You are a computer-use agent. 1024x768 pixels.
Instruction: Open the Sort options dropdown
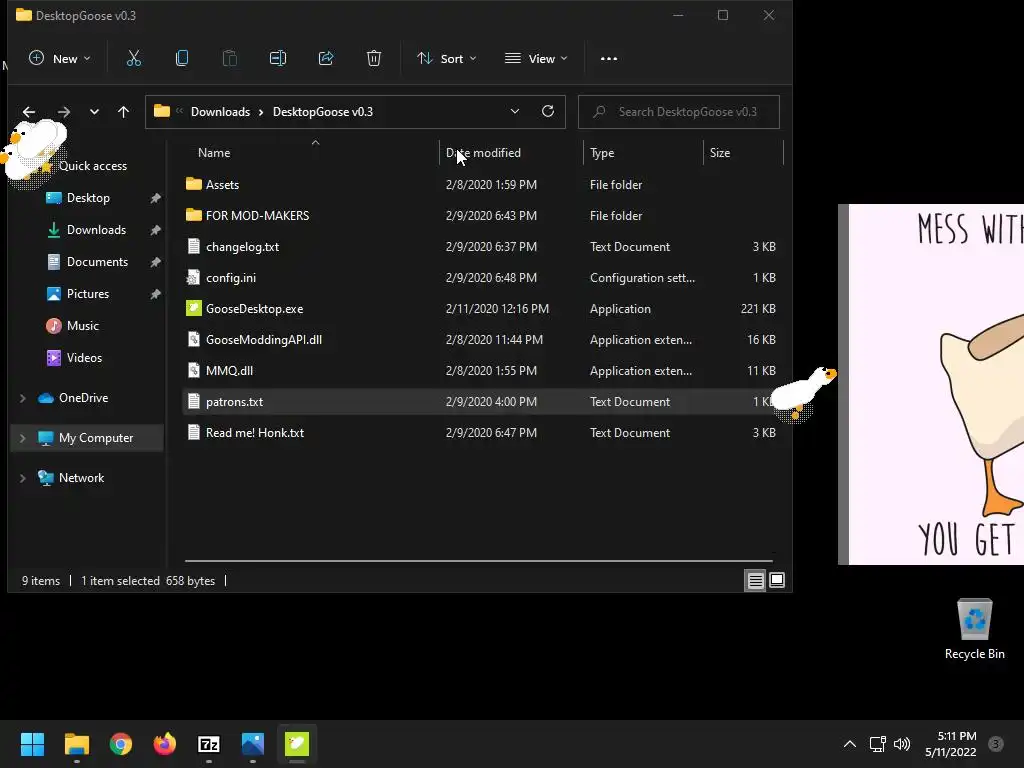click(x=447, y=59)
